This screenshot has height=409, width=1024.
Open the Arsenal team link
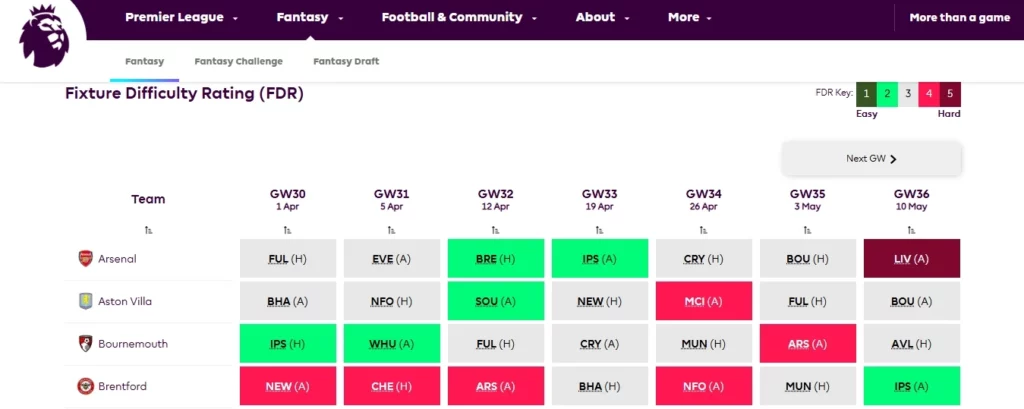[x=118, y=259]
